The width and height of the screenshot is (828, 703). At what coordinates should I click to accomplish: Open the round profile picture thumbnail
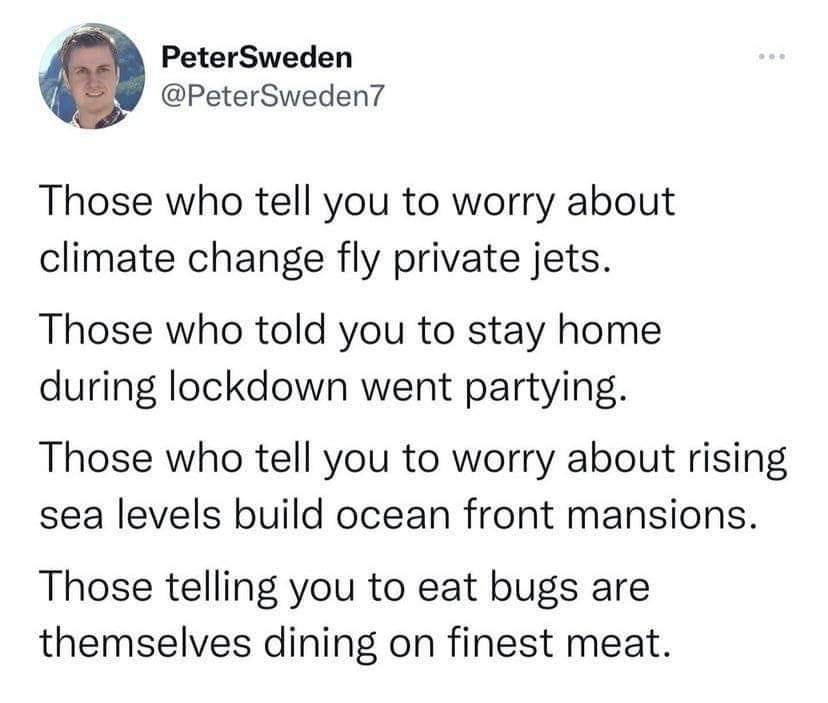click(92, 76)
